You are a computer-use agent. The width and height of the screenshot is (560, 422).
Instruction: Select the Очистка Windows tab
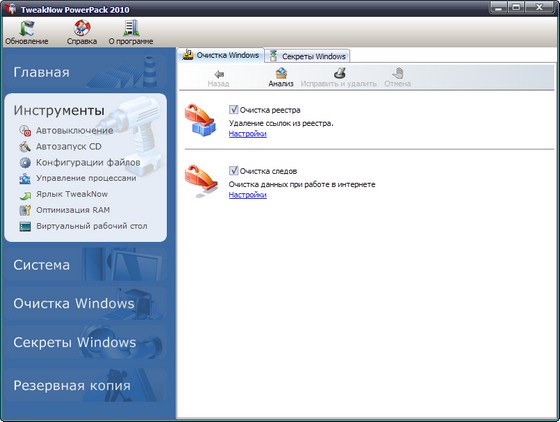(221, 55)
